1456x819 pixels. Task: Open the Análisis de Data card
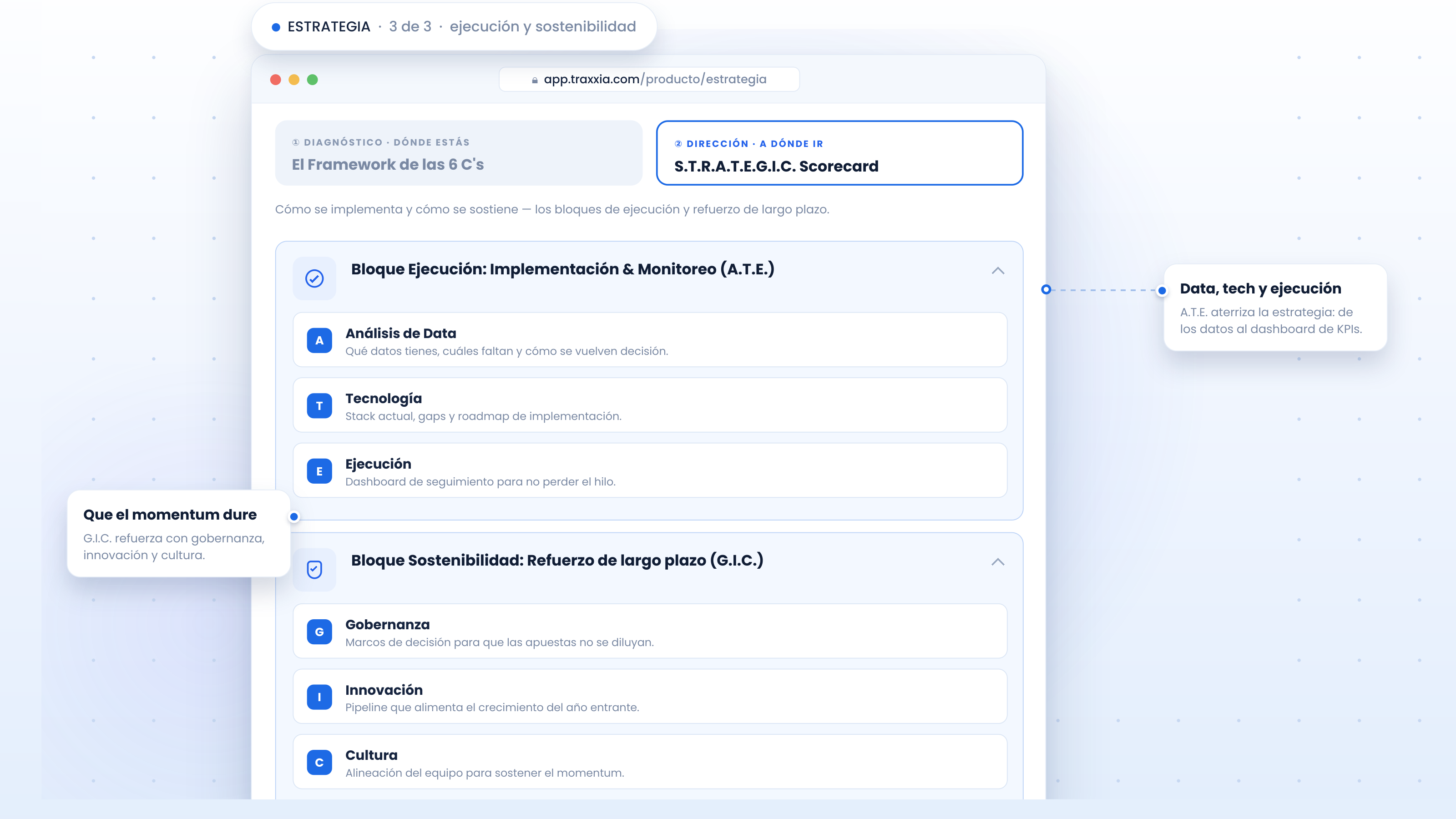tap(650, 340)
